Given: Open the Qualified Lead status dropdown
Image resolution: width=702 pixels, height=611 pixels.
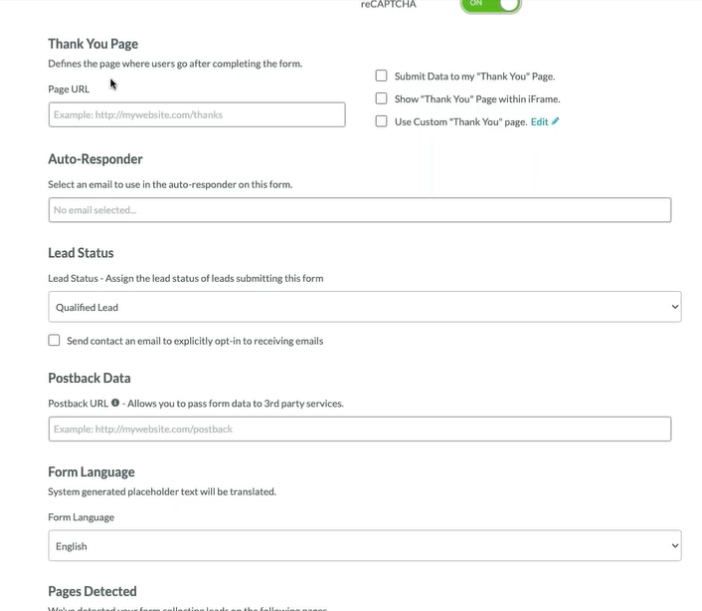Looking at the screenshot, I should pos(364,308).
